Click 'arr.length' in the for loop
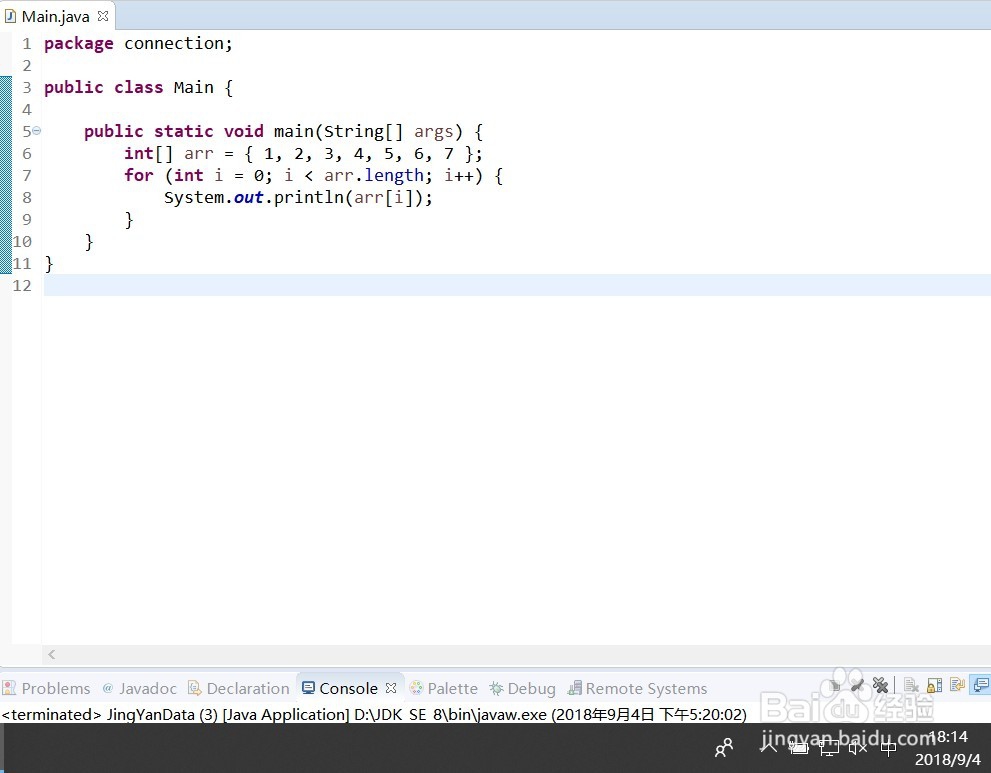Image resolution: width=991 pixels, height=773 pixels. [374, 175]
